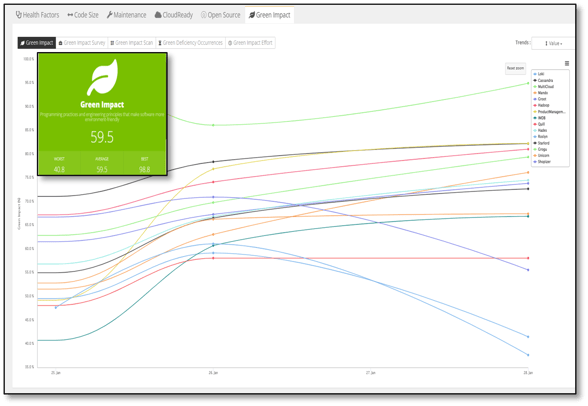The height and width of the screenshot is (406, 588).
Task: Open the Maintenance wrench tab
Action: click(126, 15)
